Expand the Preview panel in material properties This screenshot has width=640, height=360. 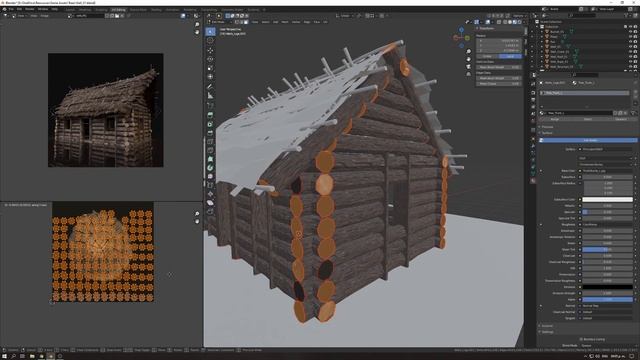[548, 127]
